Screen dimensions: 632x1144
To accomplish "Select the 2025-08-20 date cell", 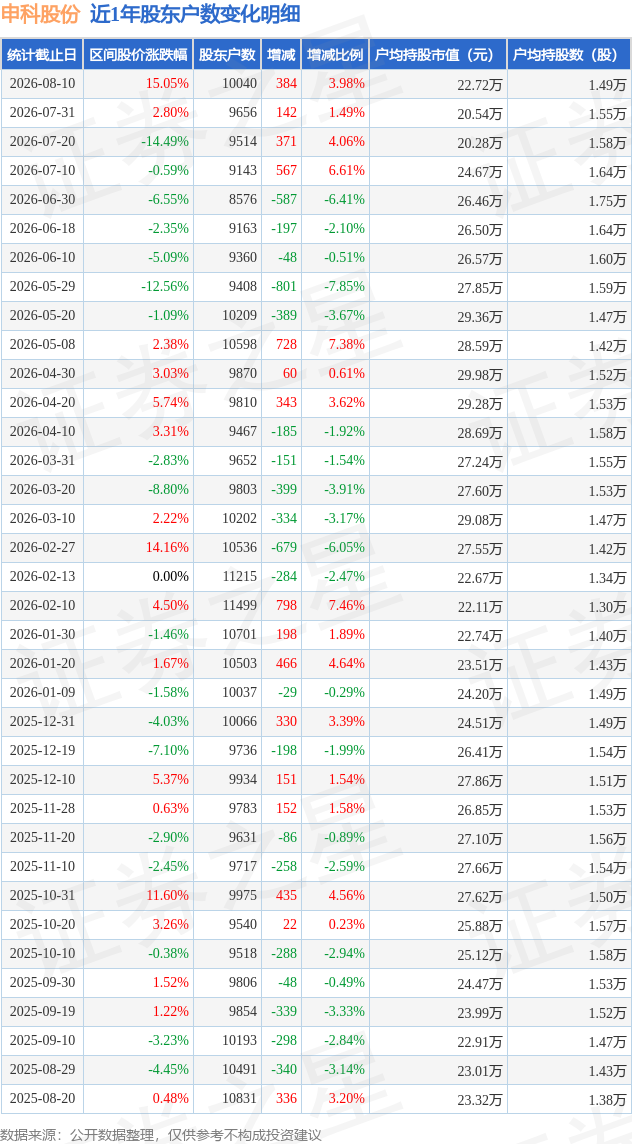I will tap(42, 1098).
